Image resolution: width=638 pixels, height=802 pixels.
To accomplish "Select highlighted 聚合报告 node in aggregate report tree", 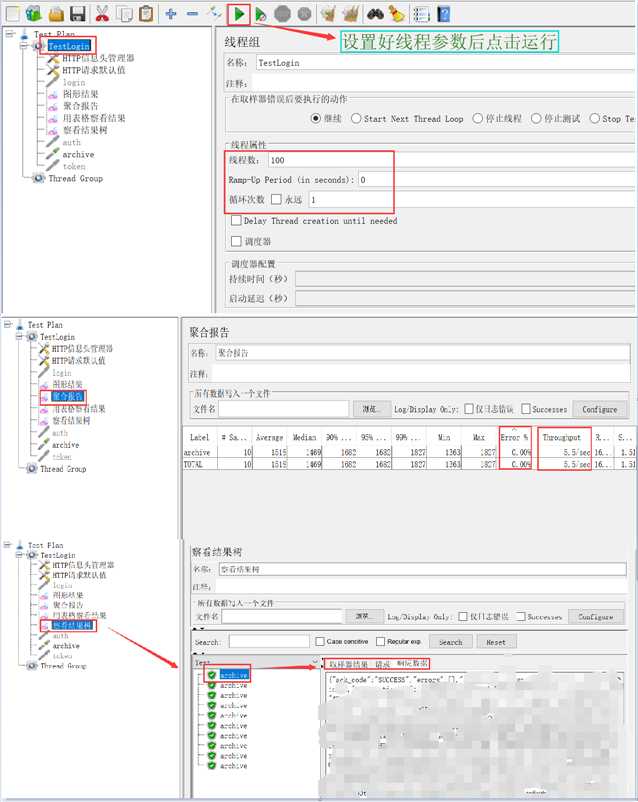I will click(x=67, y=396).
